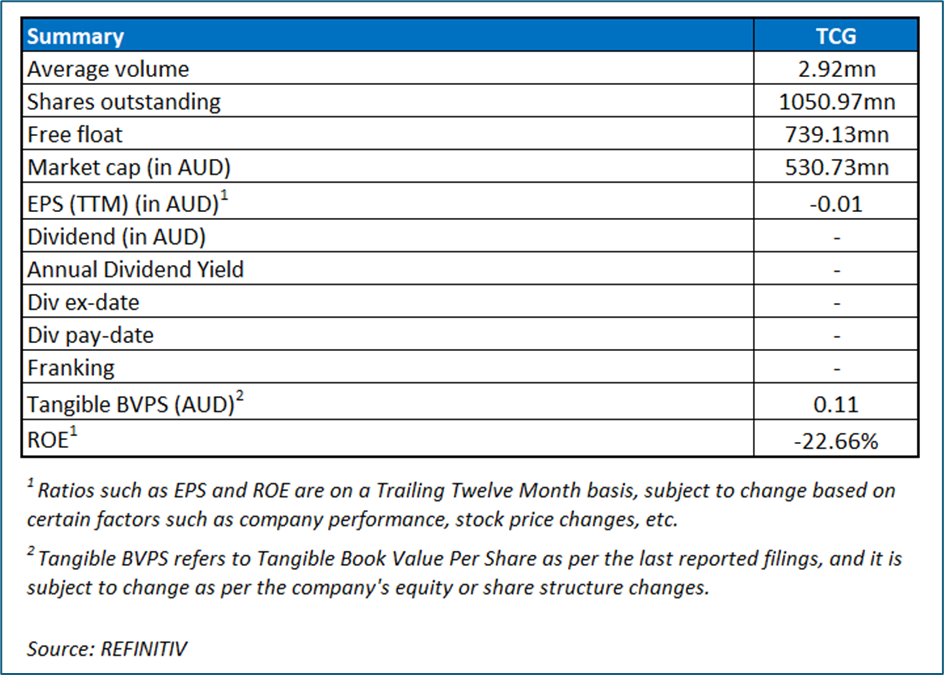
Task: Click the -0.01 EPS value
Action: click(x=836, y=203)
